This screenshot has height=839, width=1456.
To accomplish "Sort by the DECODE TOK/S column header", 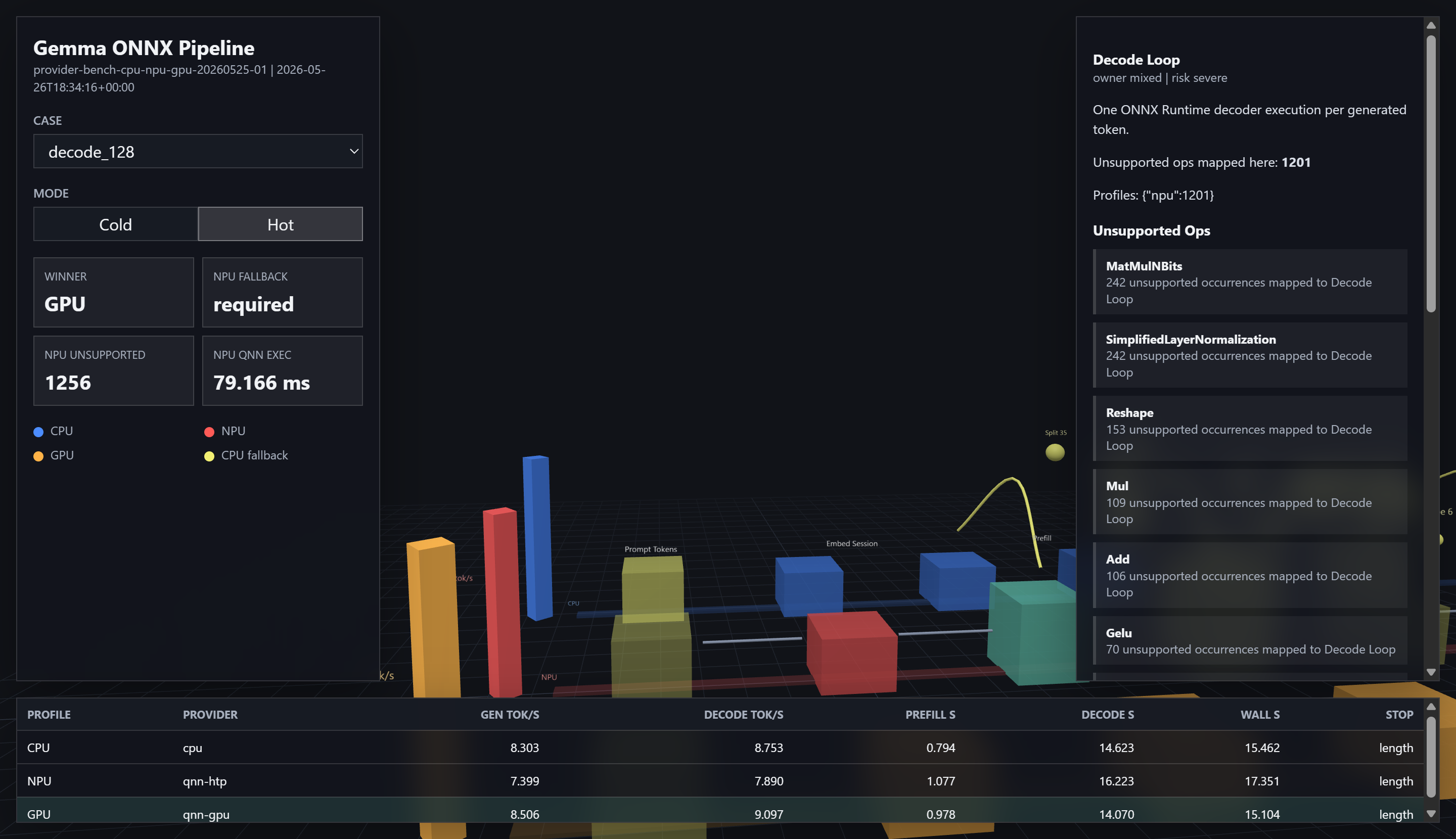I will (744, 715).
